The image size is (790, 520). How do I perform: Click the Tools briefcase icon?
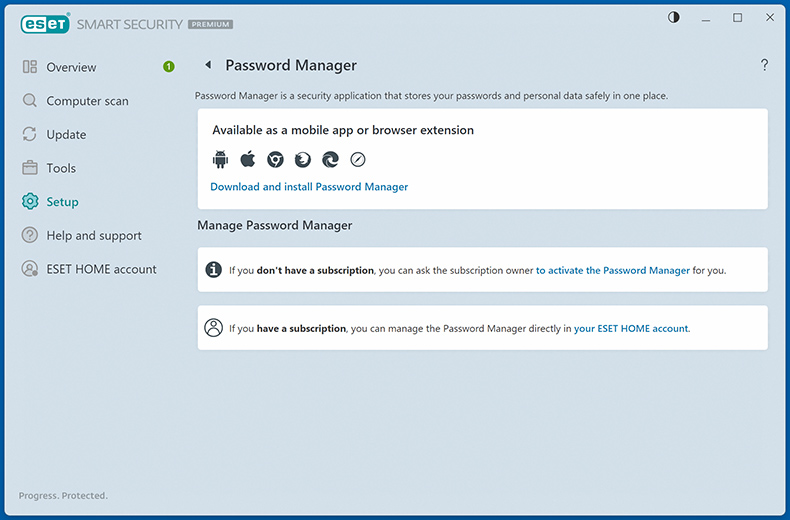point(30,168)
